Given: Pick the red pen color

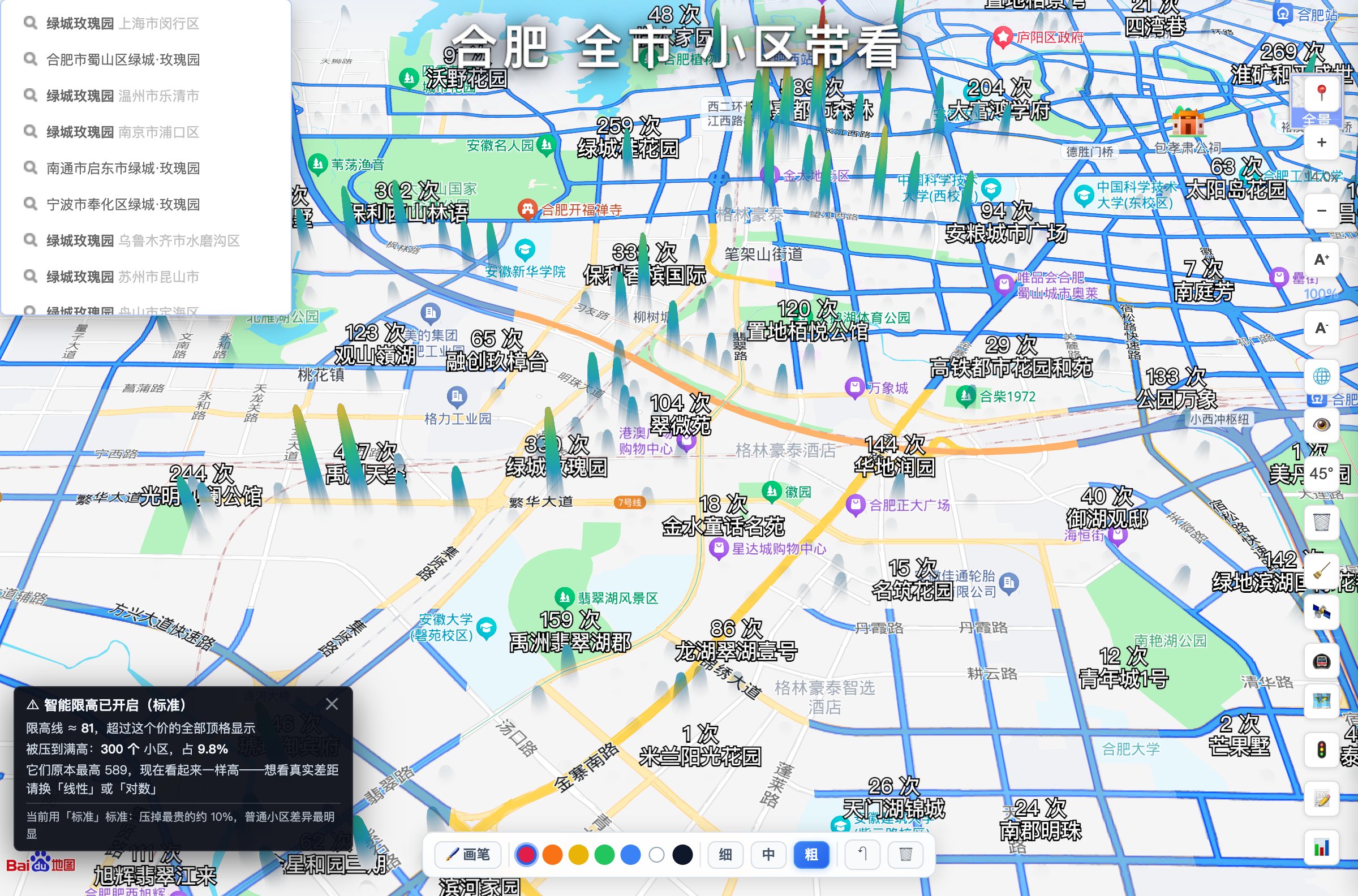Looking at the screenshot, I should pos(526,855).
